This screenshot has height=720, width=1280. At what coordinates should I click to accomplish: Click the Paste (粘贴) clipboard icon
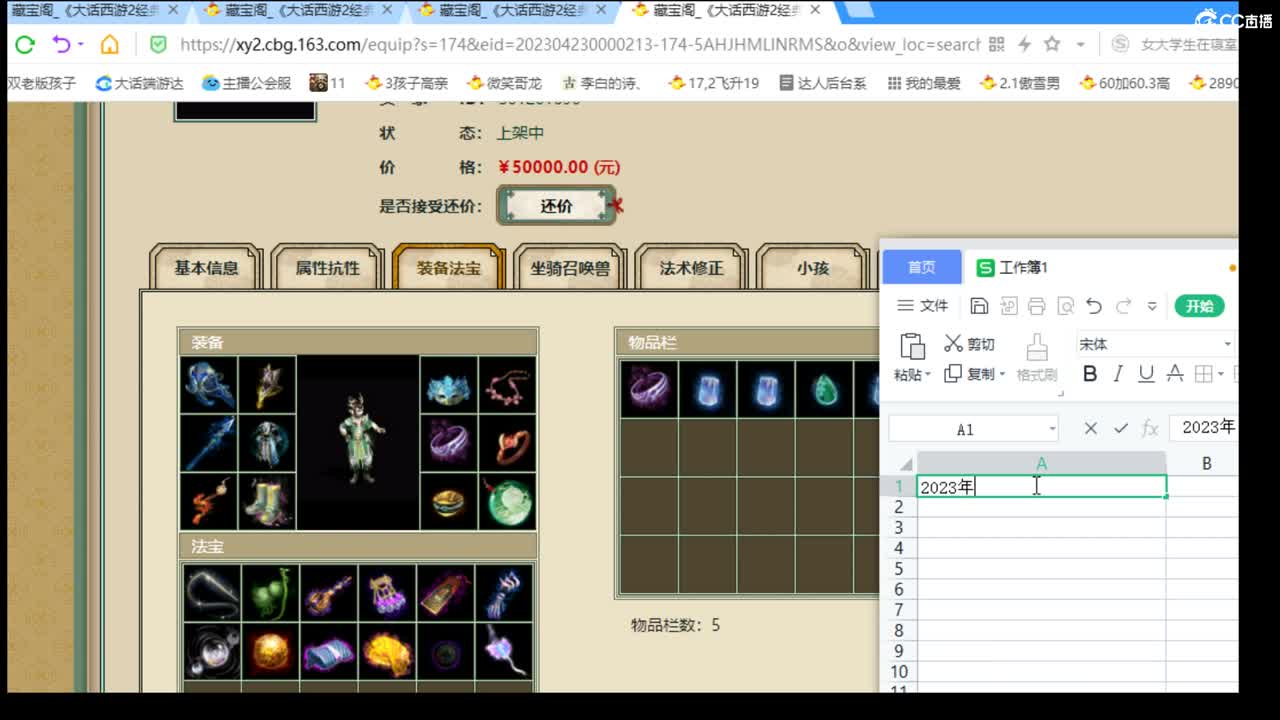(x=912, y=347)
